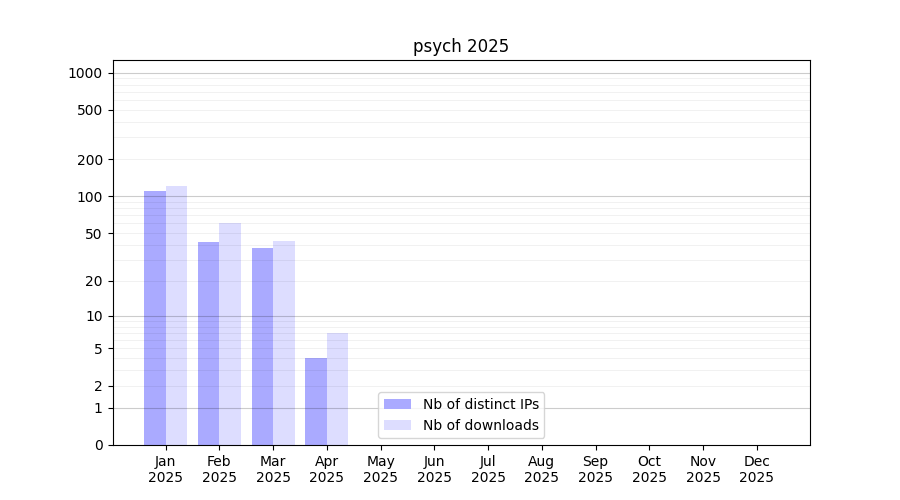
Task: Click the March downloads bar
Action: pos(284,343)
